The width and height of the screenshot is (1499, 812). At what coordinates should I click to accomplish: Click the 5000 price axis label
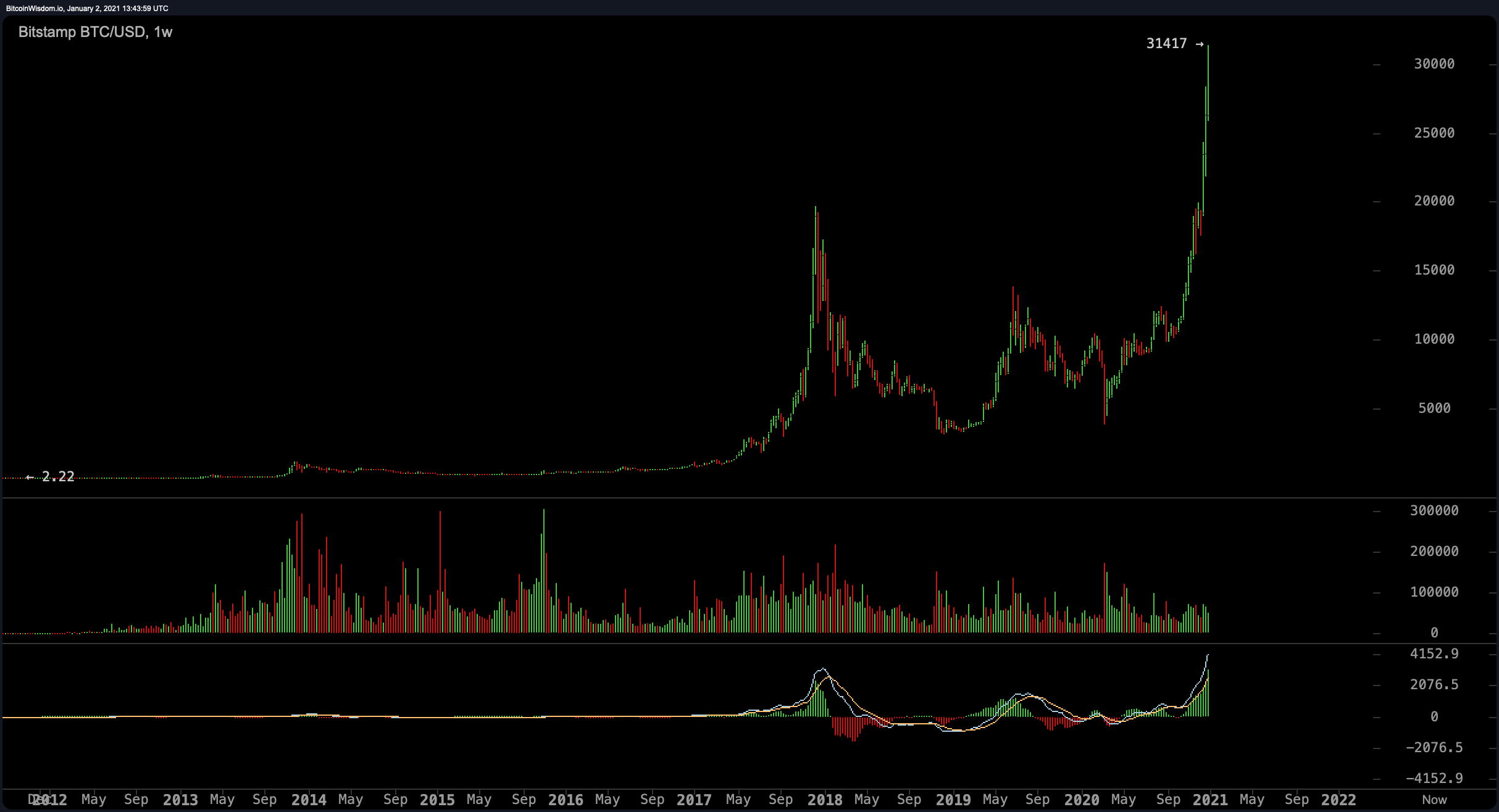[x=1434, y=408]
